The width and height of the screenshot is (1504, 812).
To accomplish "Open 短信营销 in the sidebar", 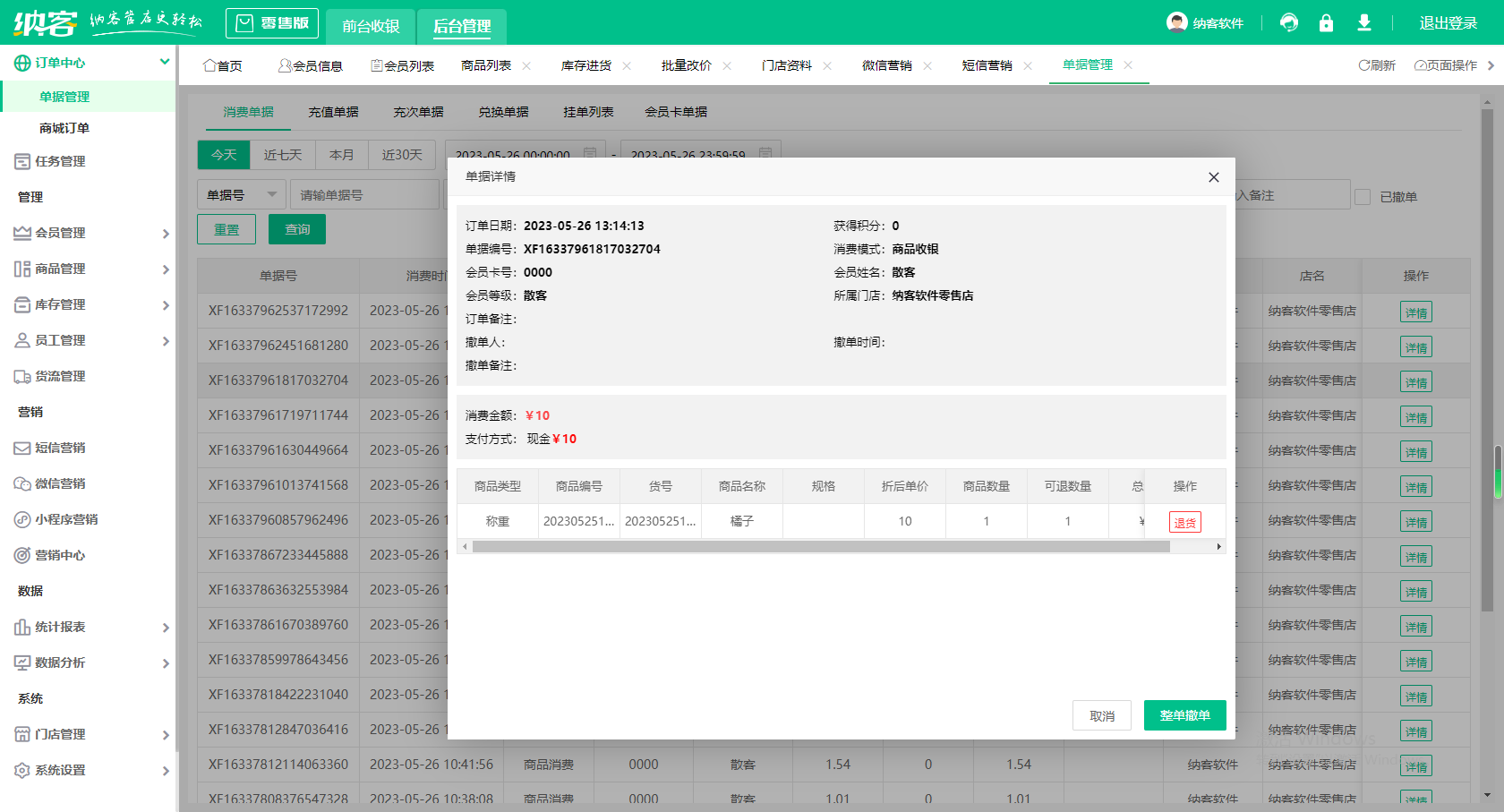I will tap(60, 448).
